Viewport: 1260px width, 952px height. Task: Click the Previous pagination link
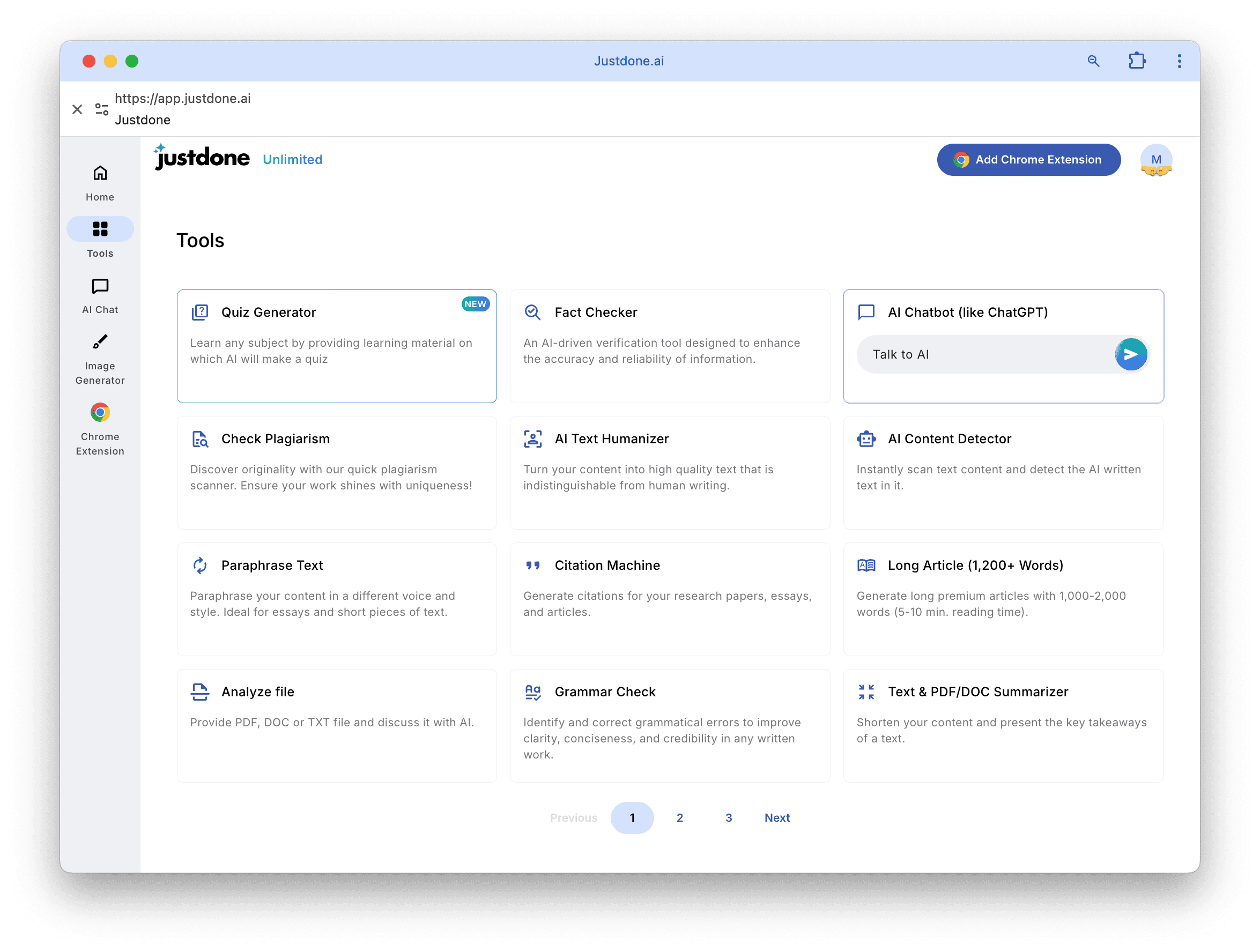(x=574, y=817)
